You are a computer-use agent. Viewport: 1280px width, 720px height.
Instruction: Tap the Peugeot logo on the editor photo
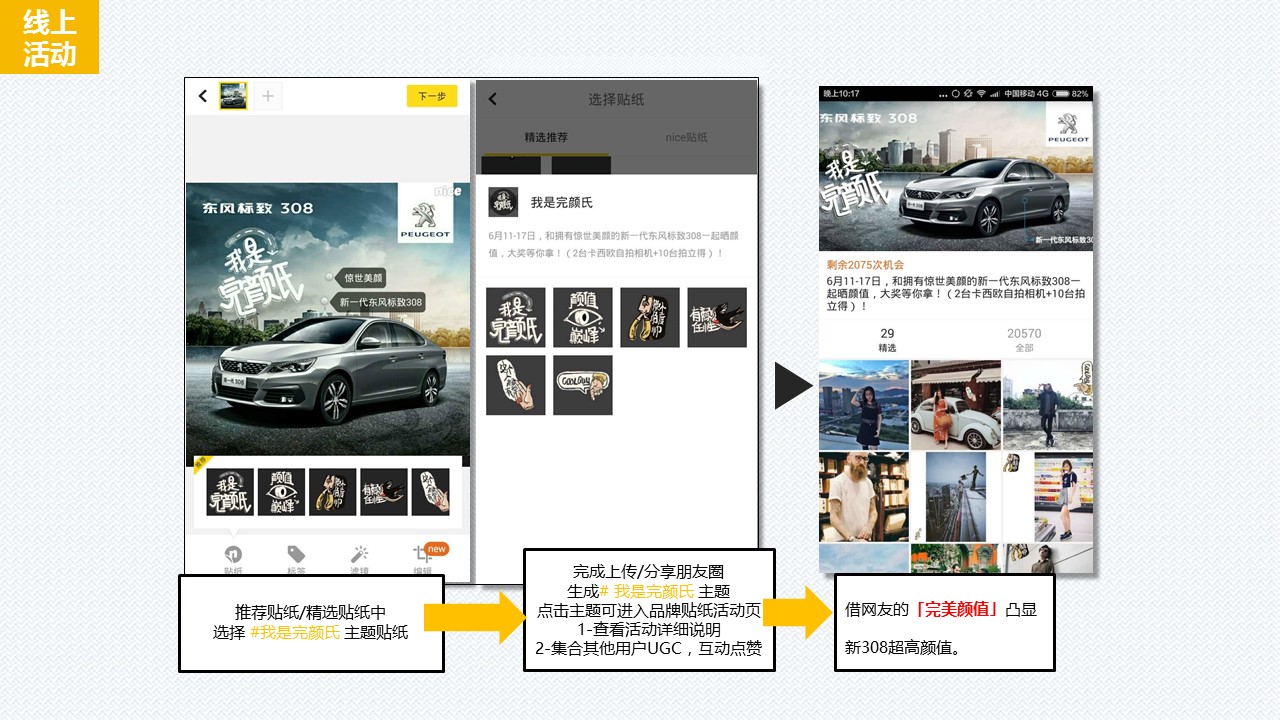tap(425, 213)
